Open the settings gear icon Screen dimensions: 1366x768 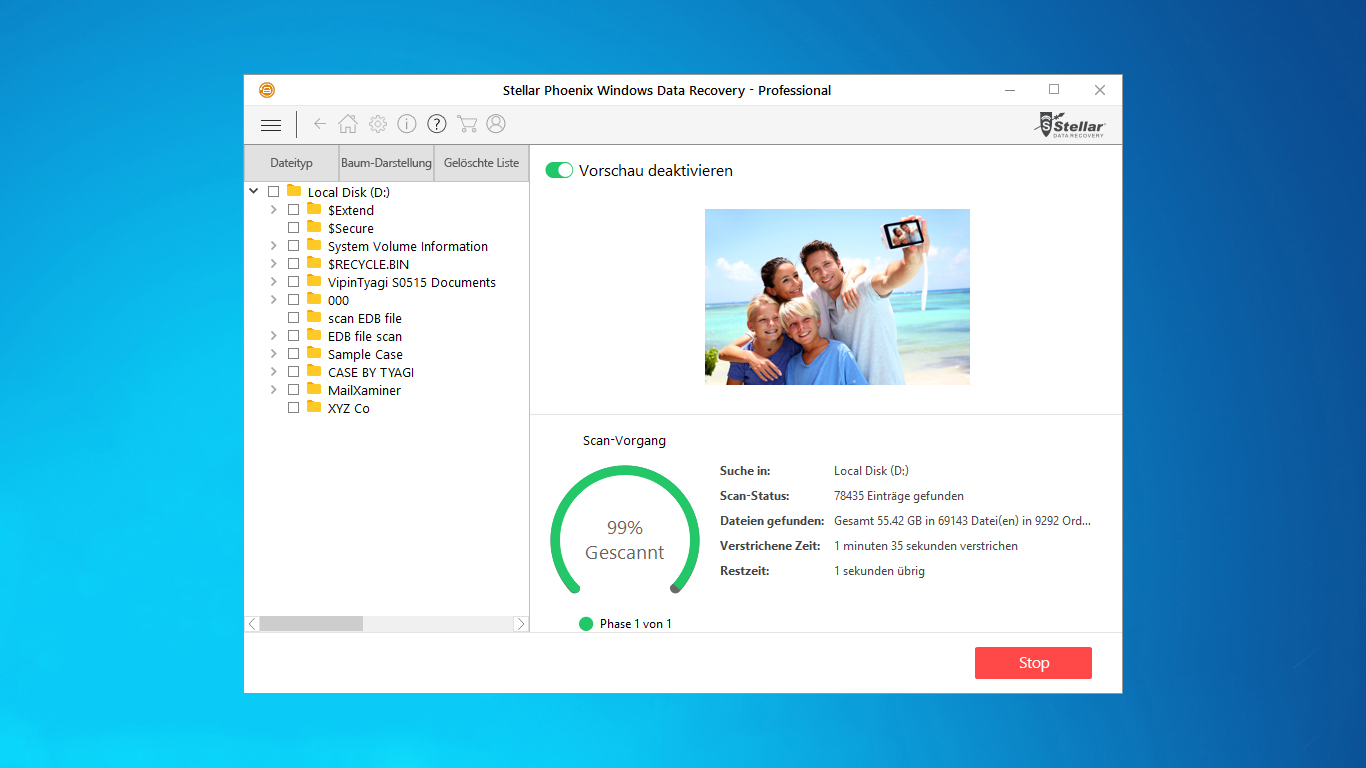378,124
